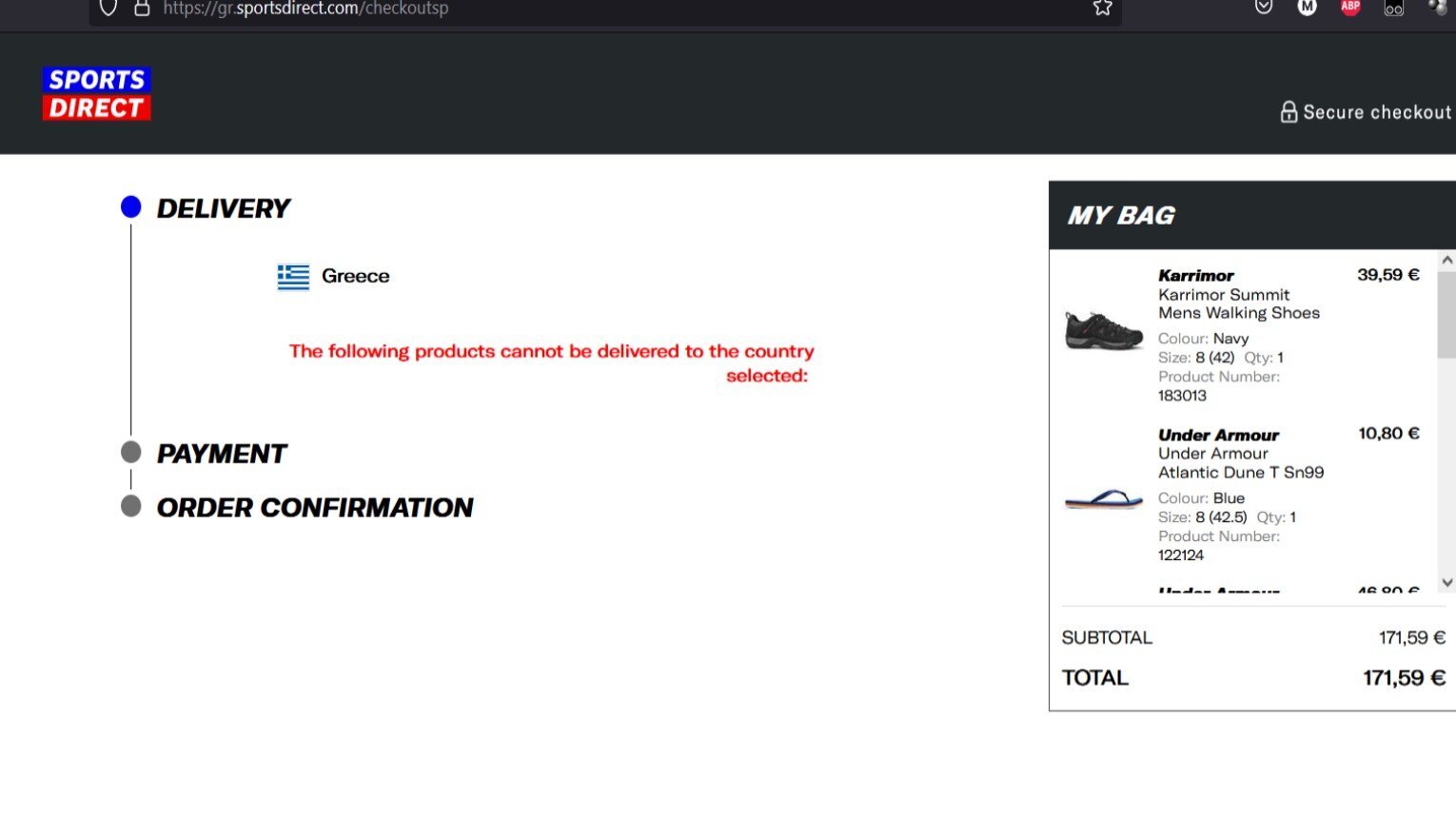Click product number 183013
This screenshot has height=817, width=1456.
coord(1182,396)
